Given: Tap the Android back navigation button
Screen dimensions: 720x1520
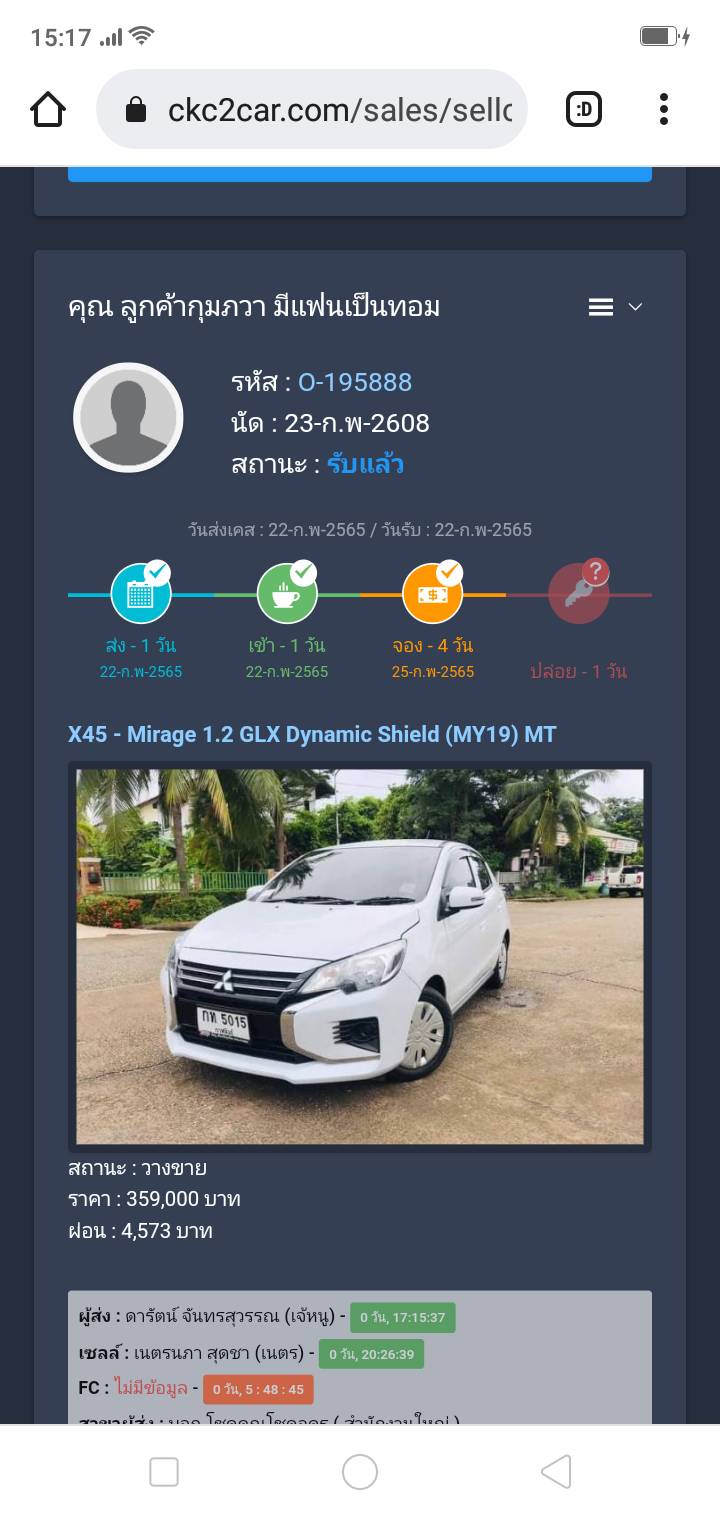Looking at the screenshot, I should point(556,1472).
